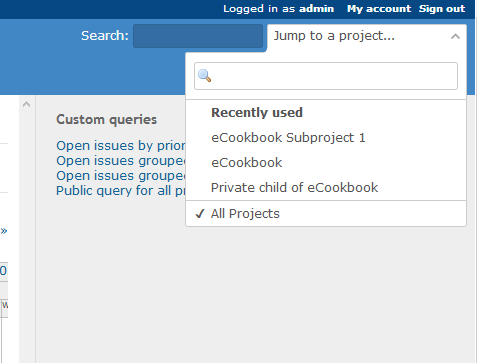Image resolution: width=477 pixels, height=363 pixels.
Task: Jump to eCookbook Subproject 1
Action: [288, 138]
